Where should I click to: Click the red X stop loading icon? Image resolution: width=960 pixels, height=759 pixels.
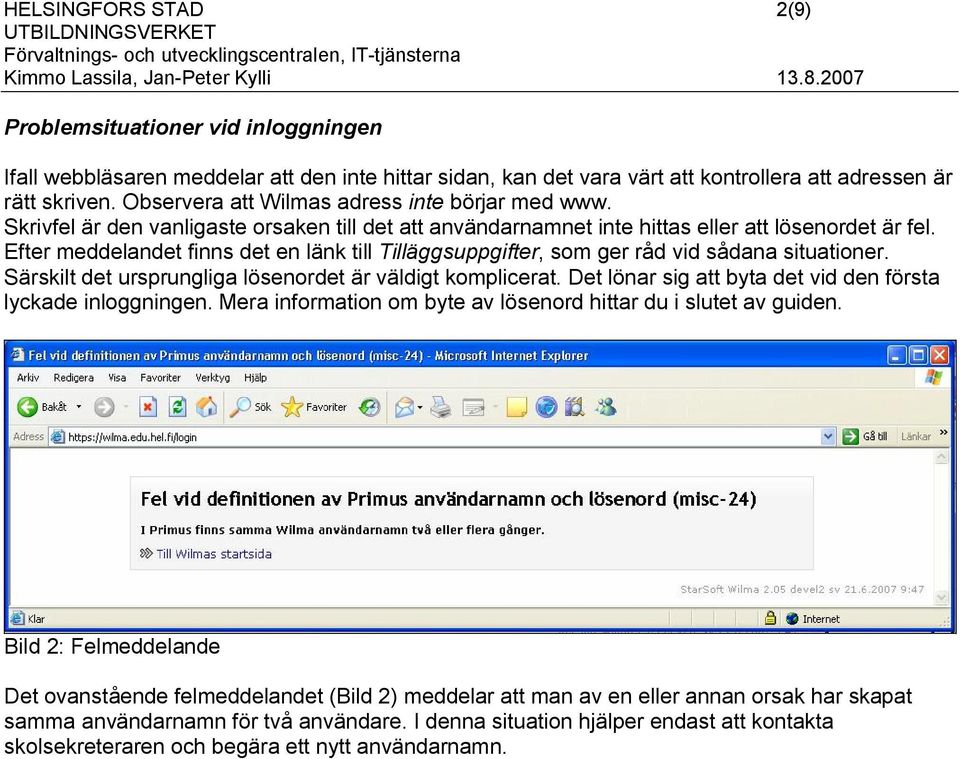148,407
